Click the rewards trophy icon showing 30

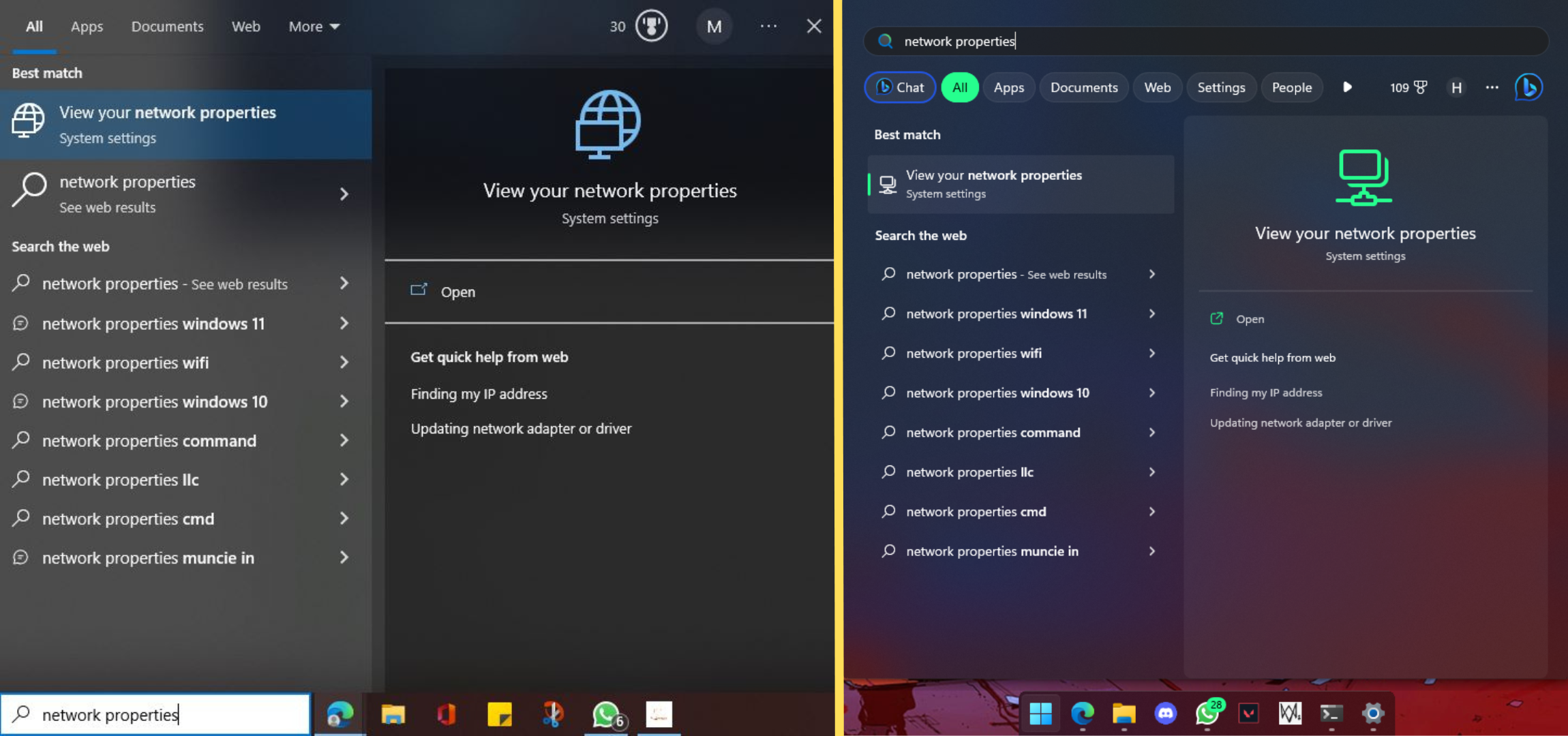[x=651, y=27]
